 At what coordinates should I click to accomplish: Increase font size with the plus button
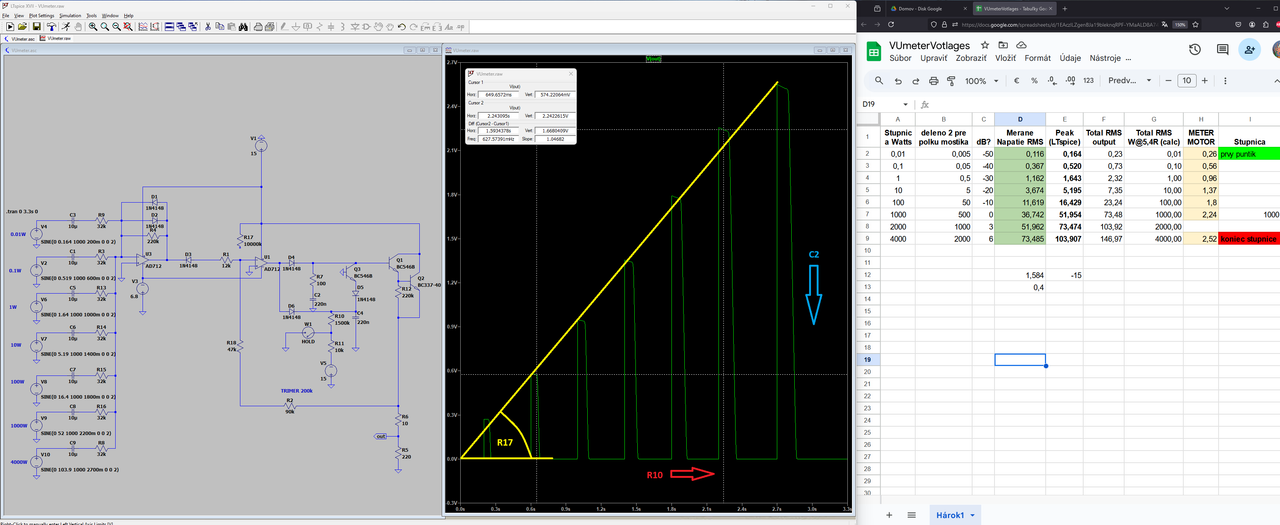point(1204,81)
